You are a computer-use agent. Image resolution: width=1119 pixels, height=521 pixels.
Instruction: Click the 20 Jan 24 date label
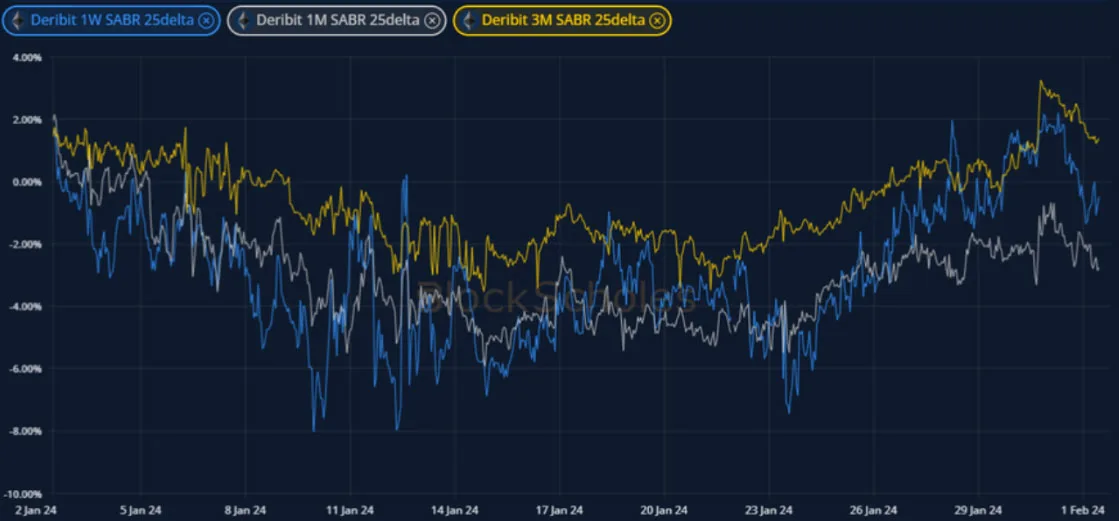(x=664, y=510)
